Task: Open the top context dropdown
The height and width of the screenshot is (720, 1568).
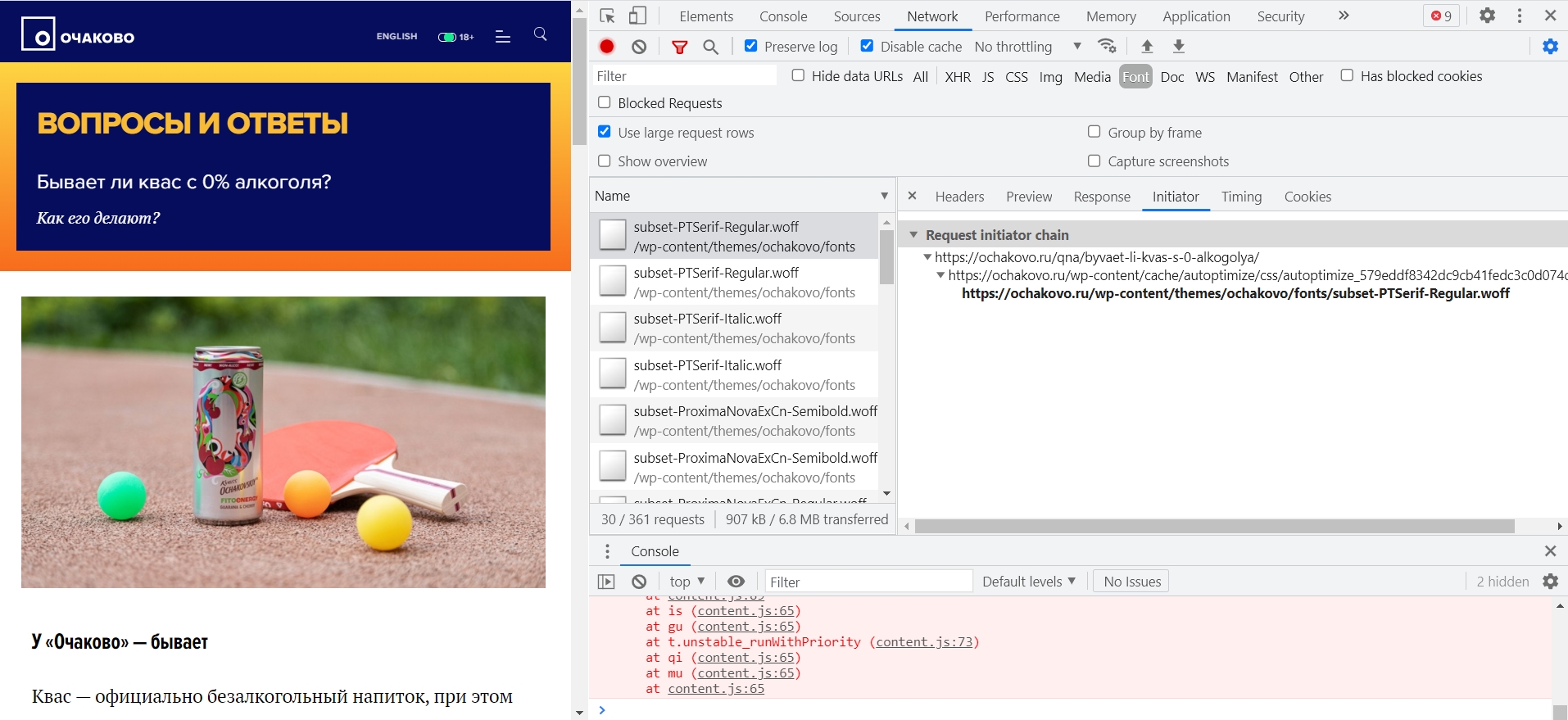Action: pyautogui.click(x=687, y=582)
